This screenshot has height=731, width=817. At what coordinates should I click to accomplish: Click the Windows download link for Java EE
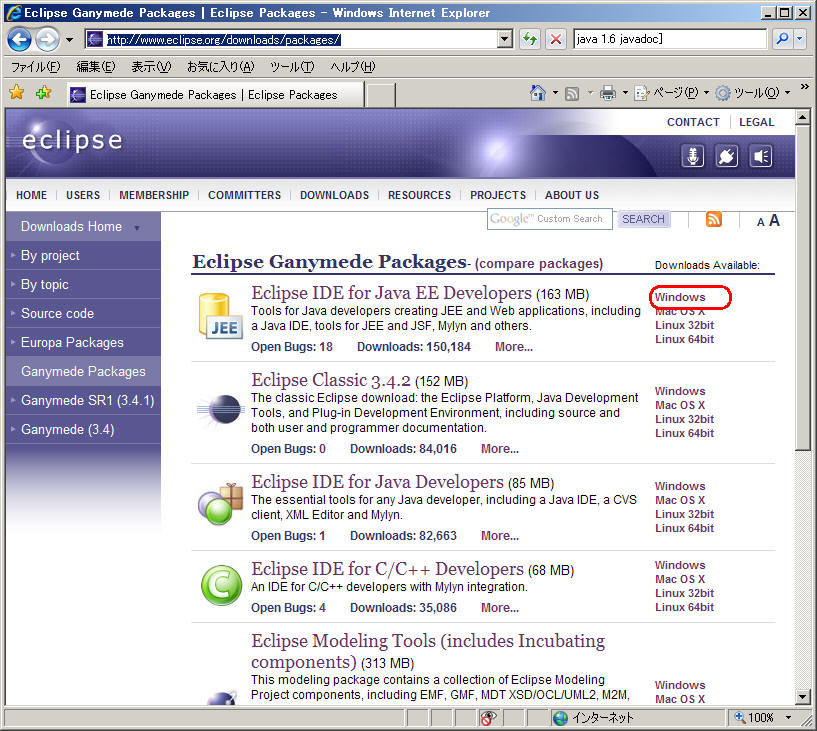coord(680,297)
